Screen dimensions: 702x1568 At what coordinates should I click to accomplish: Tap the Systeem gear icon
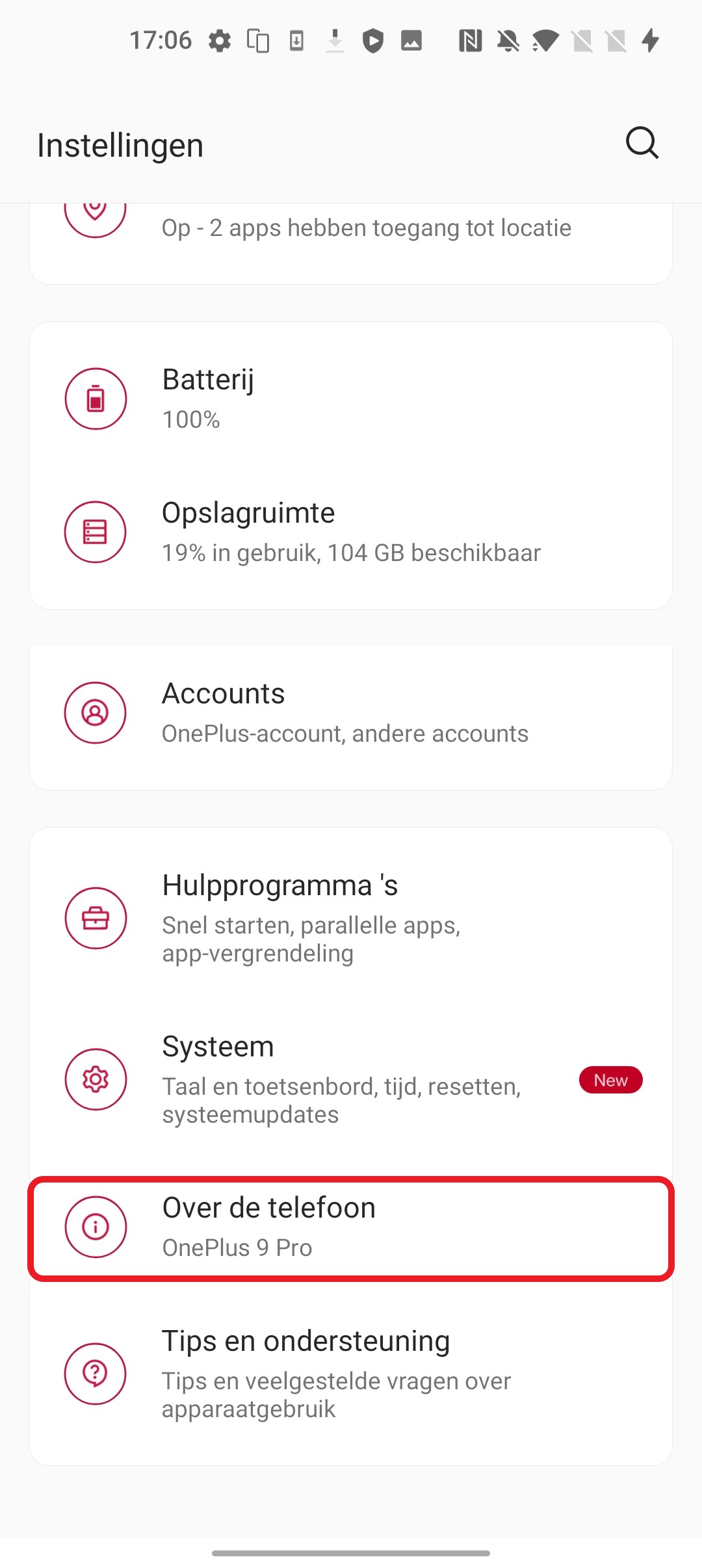(96, 1079)
